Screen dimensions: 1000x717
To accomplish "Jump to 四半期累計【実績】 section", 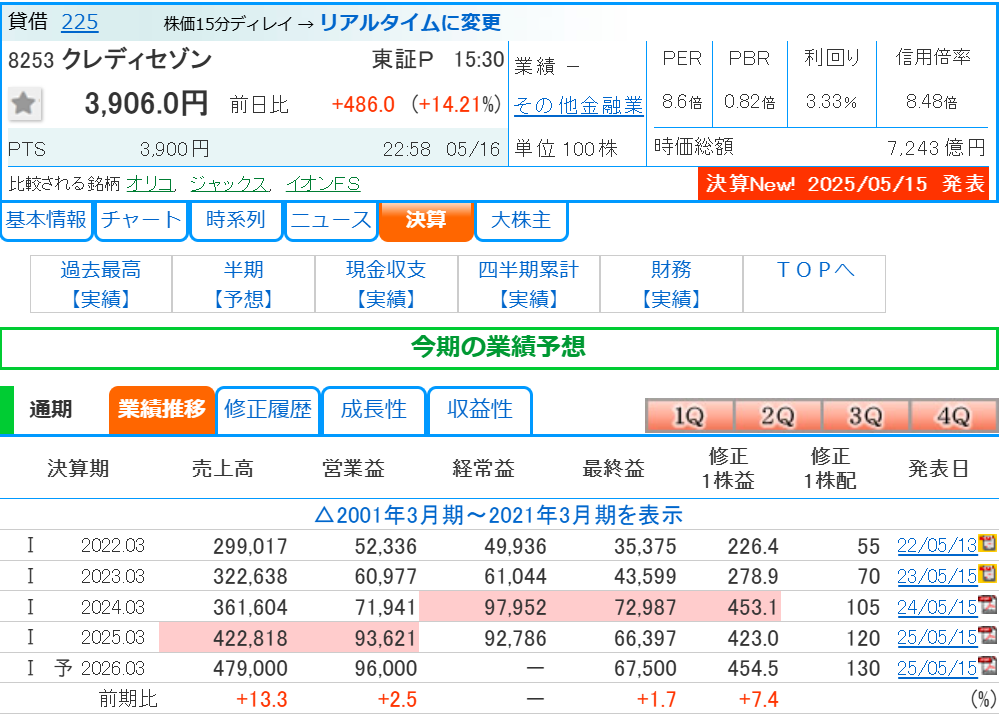I will [x=529, y=284].
